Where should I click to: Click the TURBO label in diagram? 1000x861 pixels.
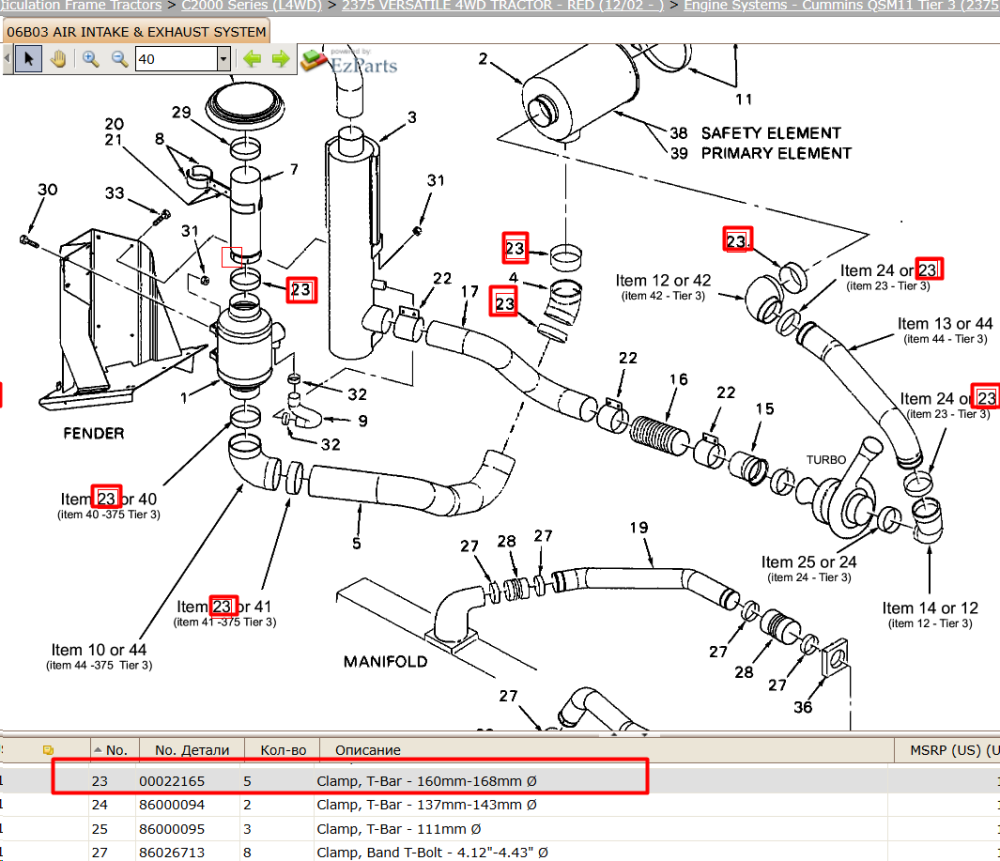[826, 460]
